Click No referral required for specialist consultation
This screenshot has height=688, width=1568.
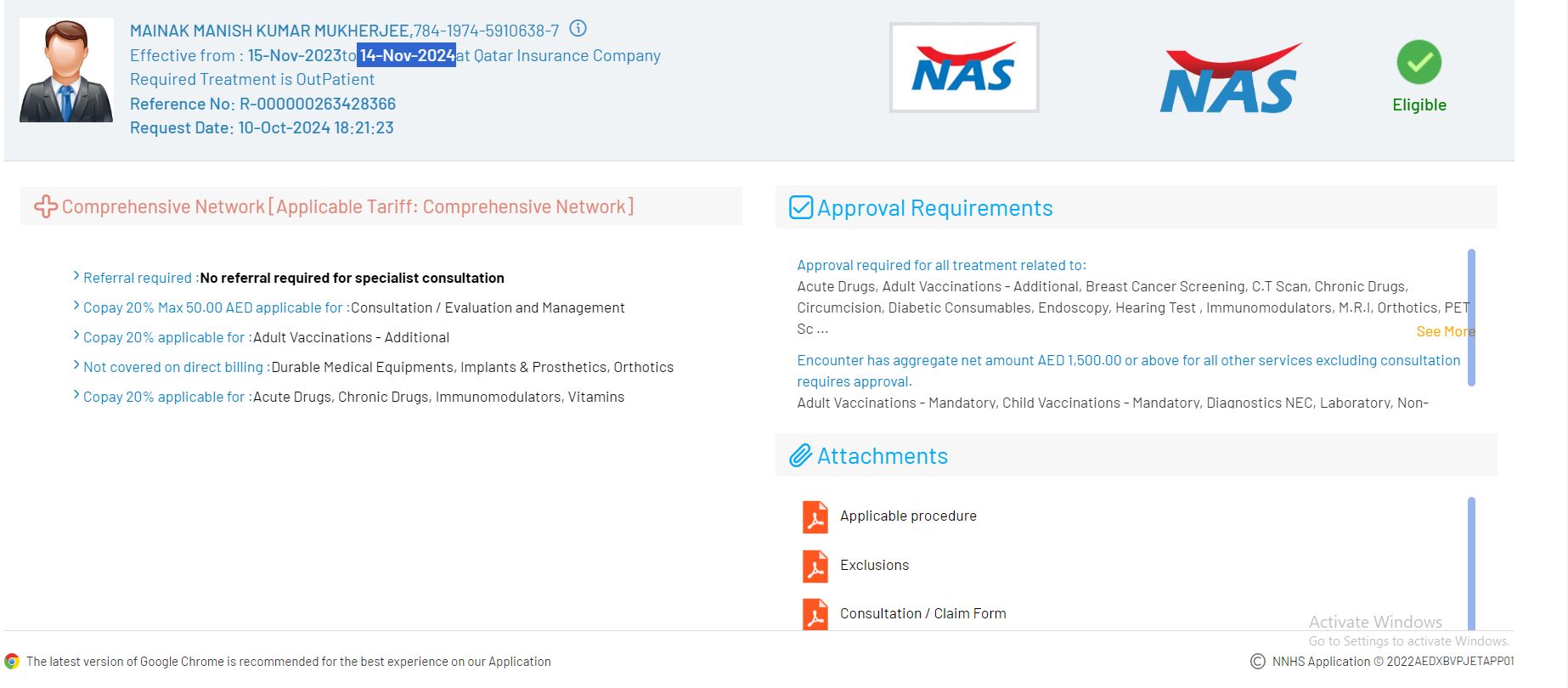coord(352,278)
